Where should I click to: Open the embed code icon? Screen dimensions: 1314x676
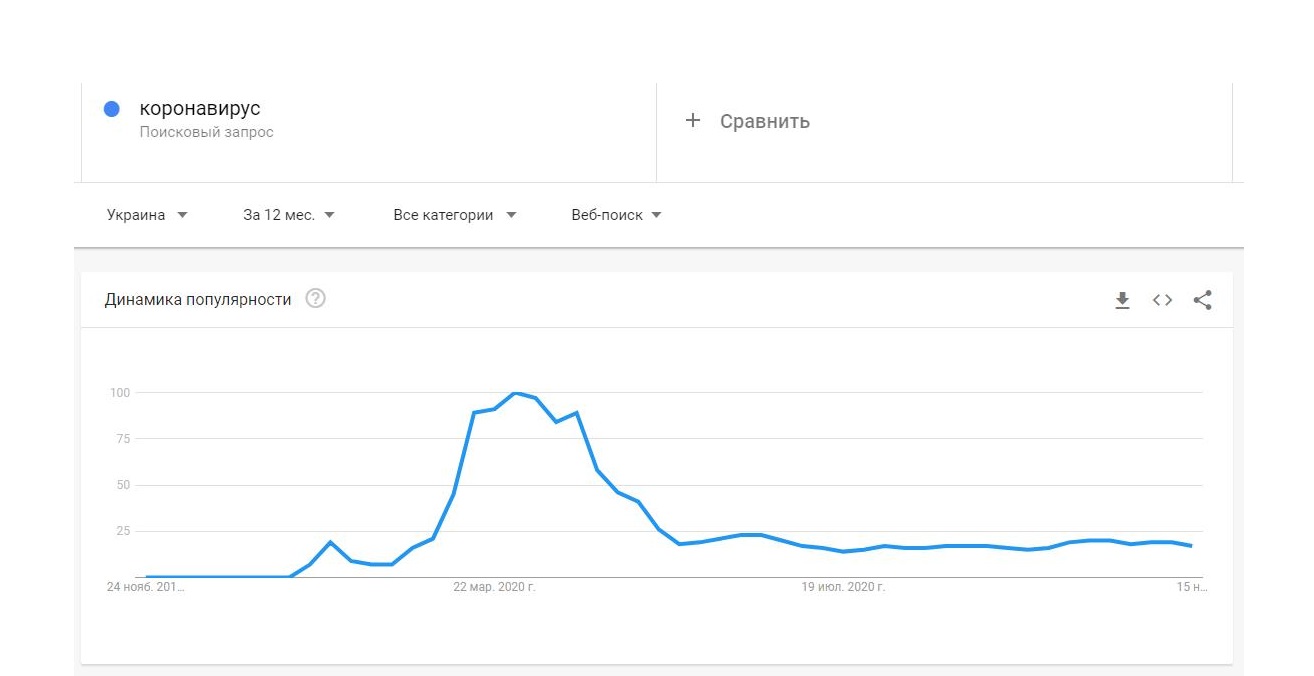coord(1162,300)
